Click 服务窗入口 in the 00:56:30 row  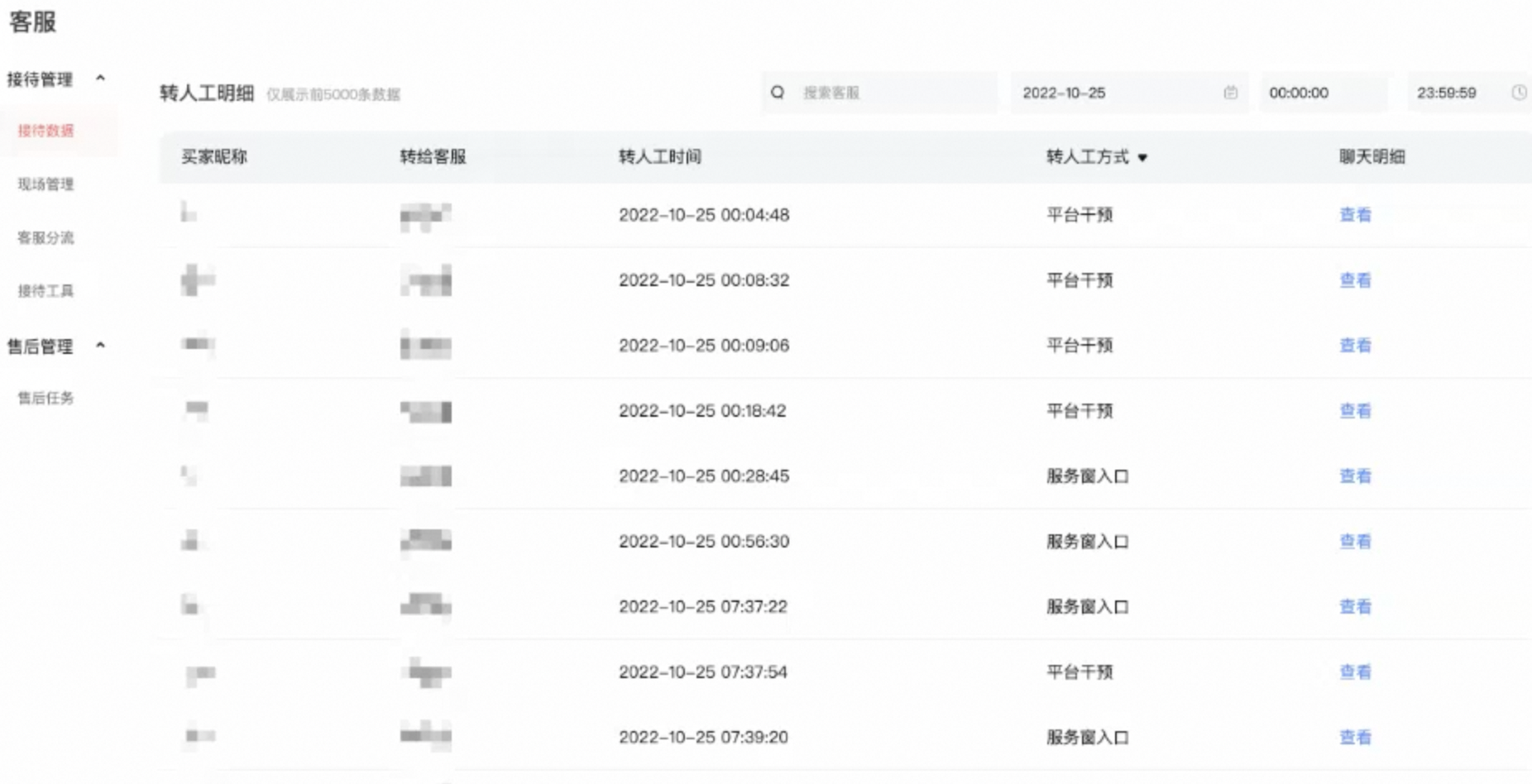(x=1088, y=542)
